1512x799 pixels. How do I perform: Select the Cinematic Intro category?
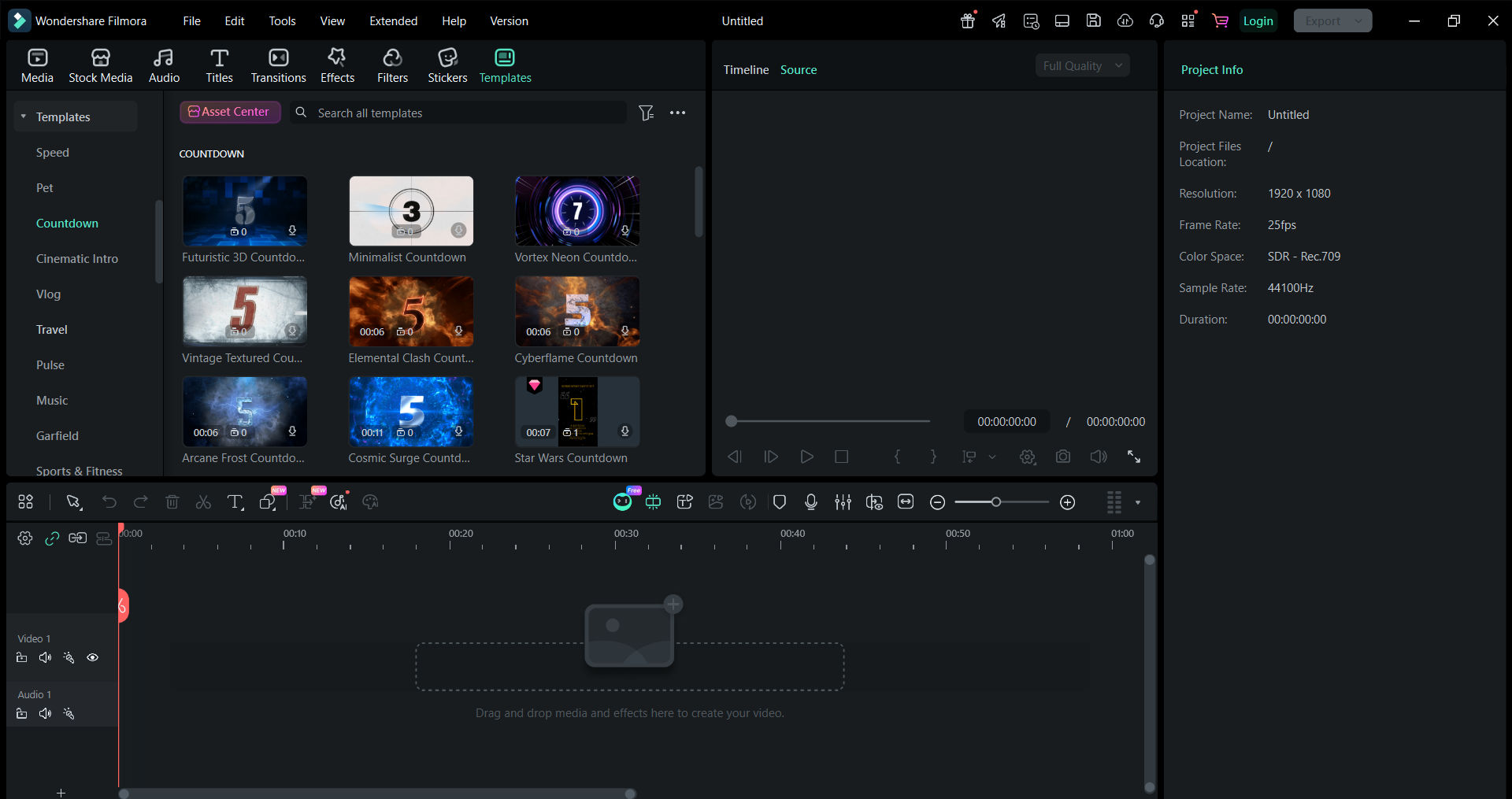tap(77, 259)
